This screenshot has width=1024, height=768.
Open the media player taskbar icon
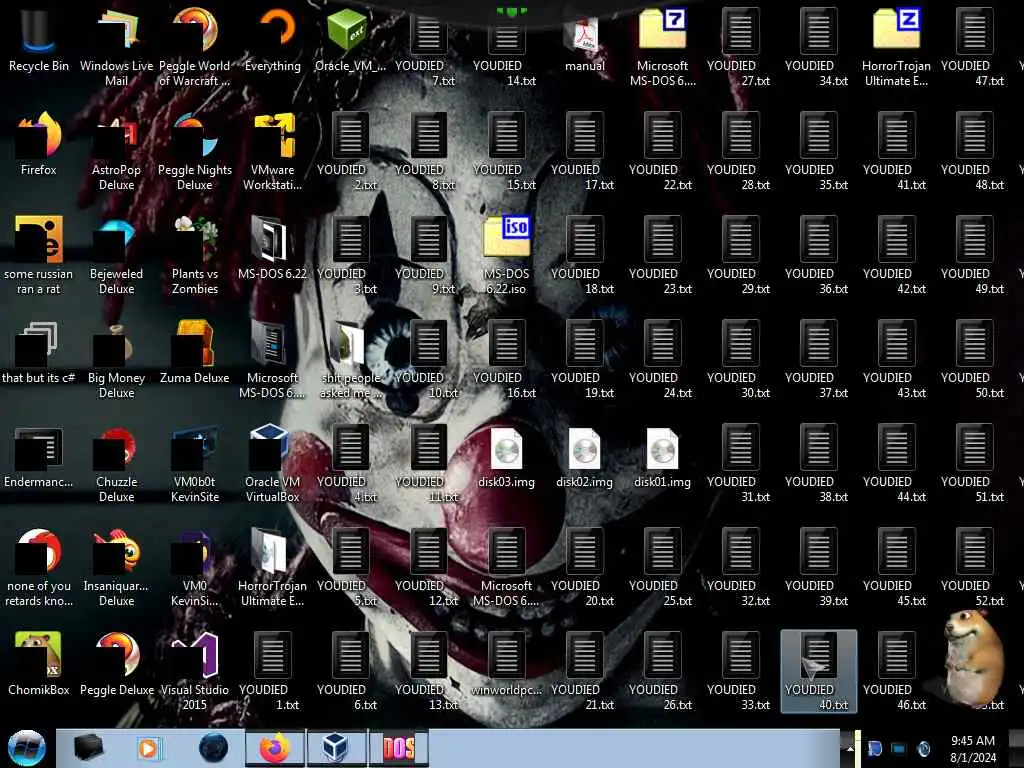[x=149, y=748]
